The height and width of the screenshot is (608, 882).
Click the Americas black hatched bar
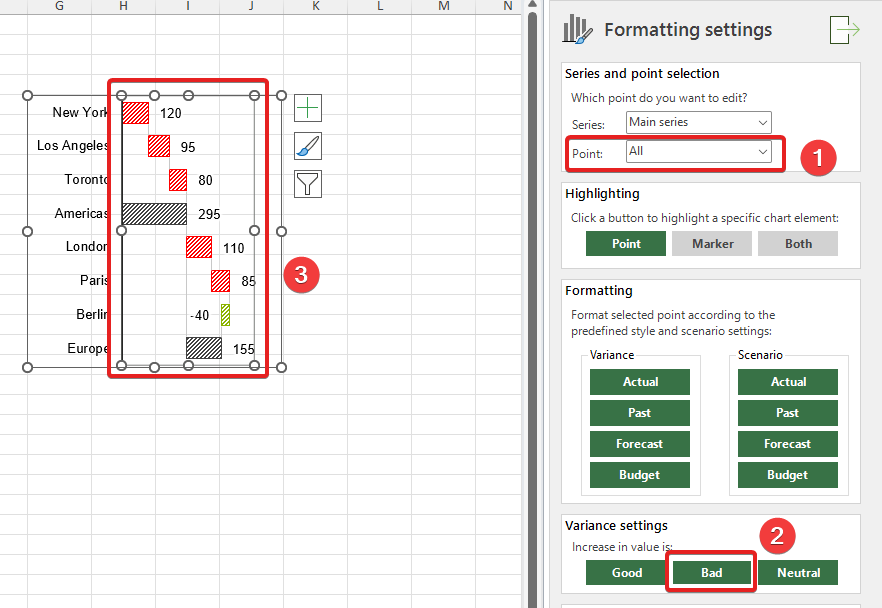pyautogui.click(x=154, y=214)
